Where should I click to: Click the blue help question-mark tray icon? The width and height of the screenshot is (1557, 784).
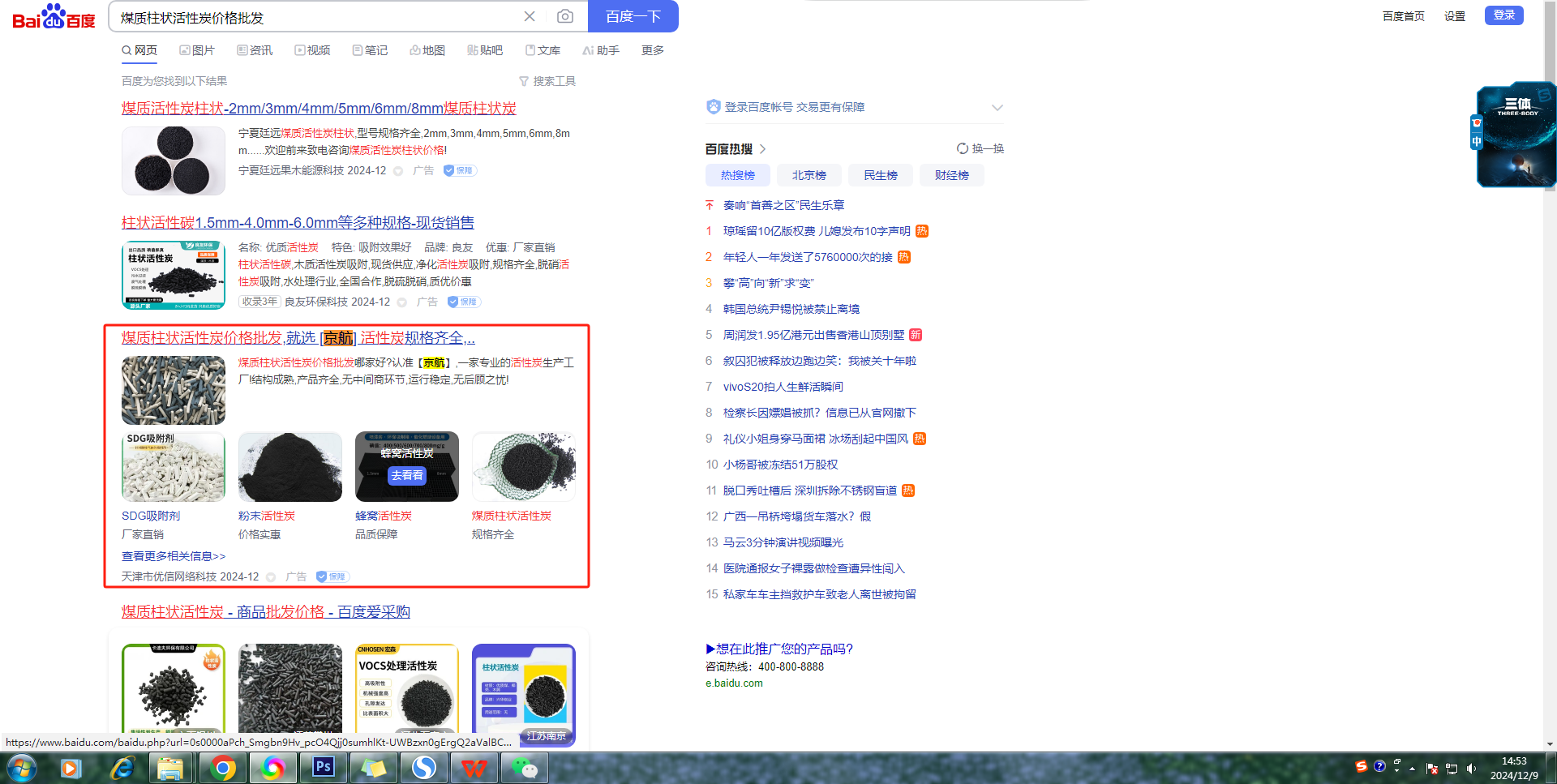1379,766
